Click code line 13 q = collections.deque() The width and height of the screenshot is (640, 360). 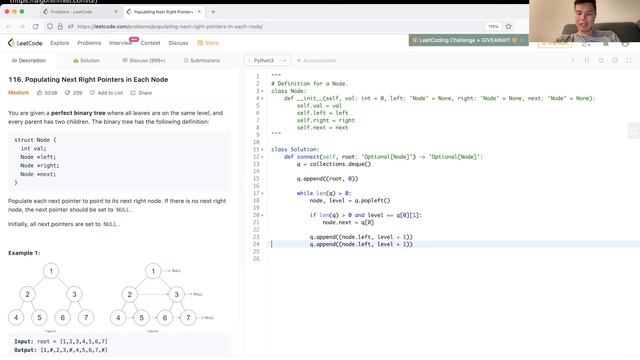(334, 164)
